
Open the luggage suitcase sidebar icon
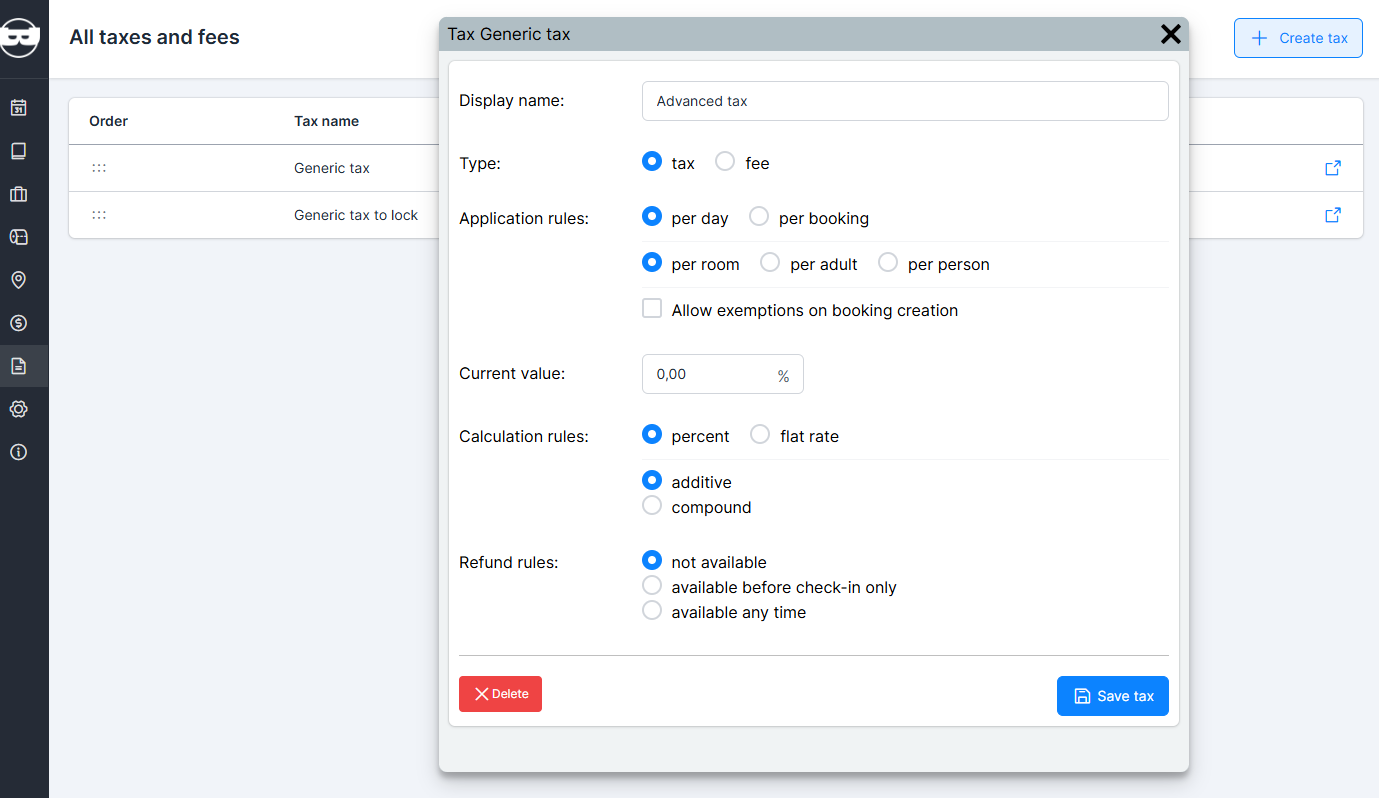[18, 194]
